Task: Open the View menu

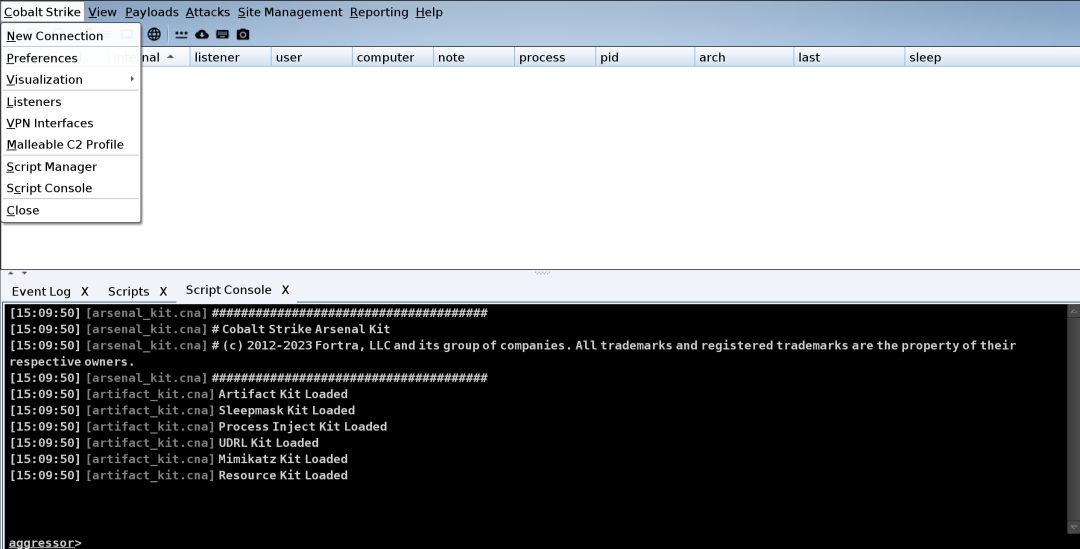Action: 102,12
